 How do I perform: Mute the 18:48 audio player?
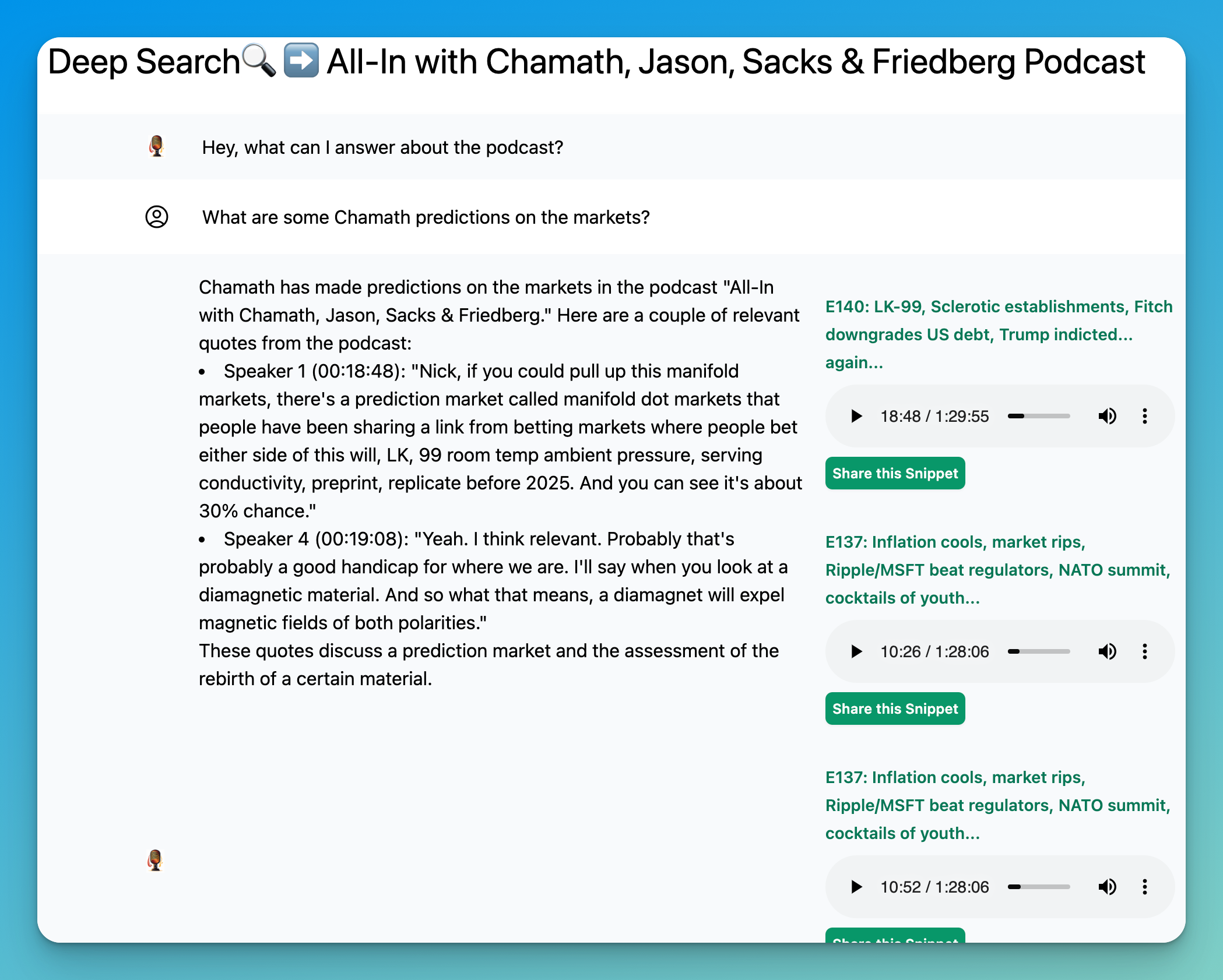pyautogui.click(x=1107, y=416)
